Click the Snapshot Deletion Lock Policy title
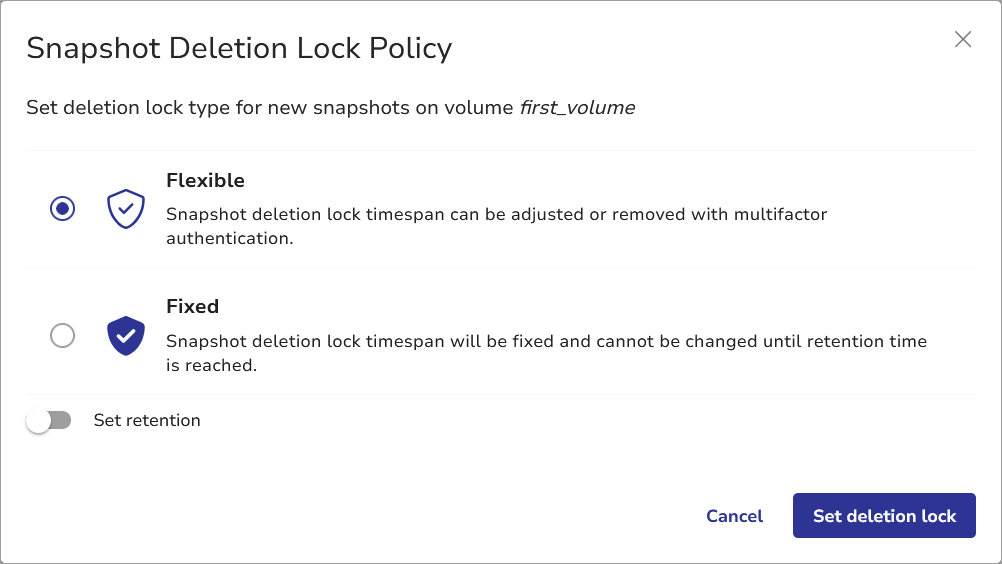The image size is (1002, 564). (239, 48)
